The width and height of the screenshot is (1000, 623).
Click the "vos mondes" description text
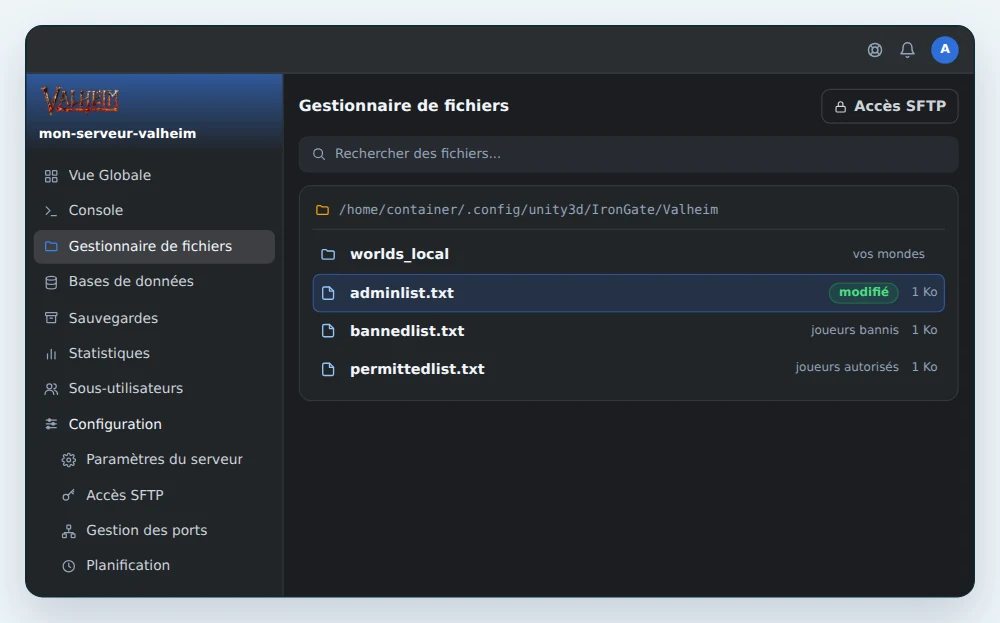point(888,254)
